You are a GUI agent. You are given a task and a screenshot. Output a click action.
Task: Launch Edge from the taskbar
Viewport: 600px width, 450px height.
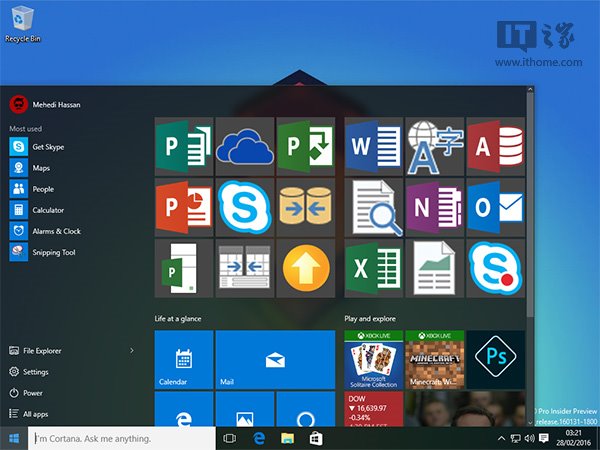tap(259, 438)
